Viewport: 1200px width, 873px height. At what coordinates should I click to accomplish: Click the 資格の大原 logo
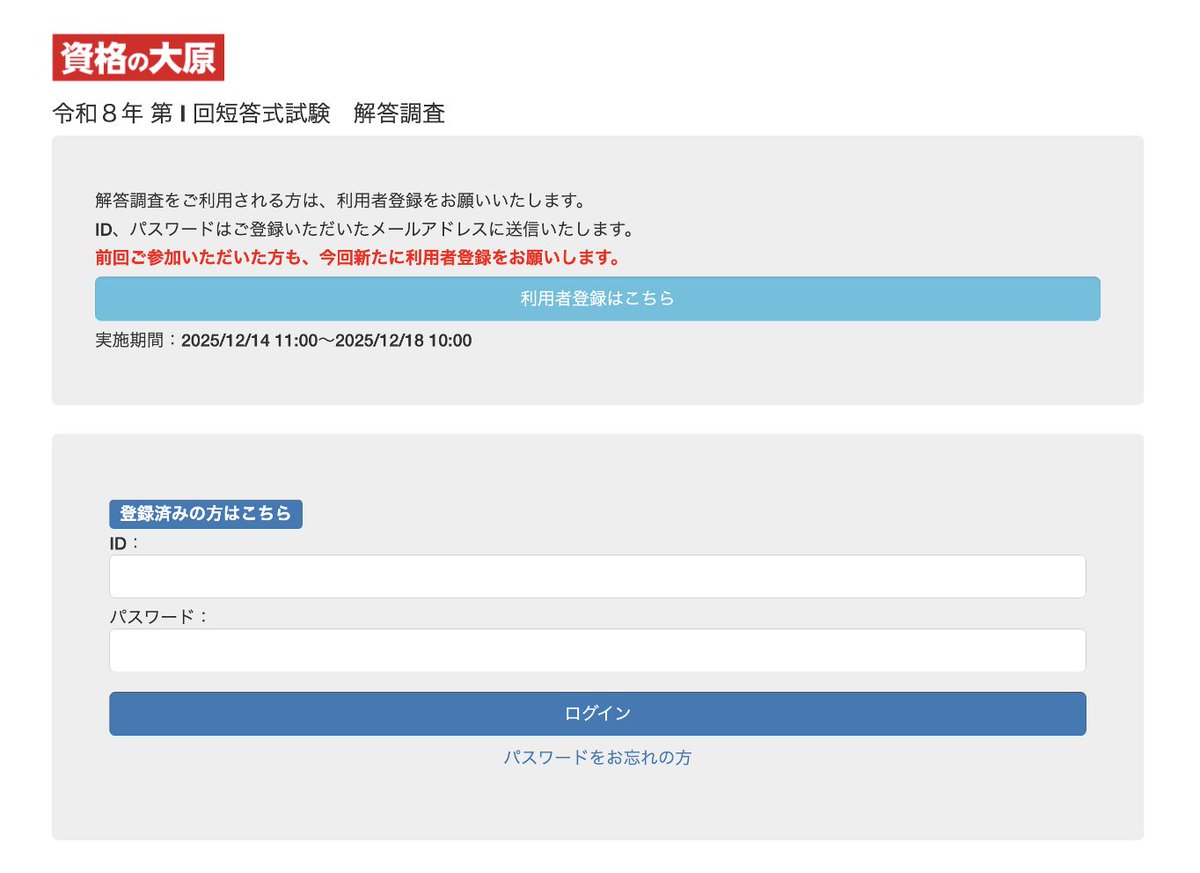pyautogui.click(x=138, y=57)
